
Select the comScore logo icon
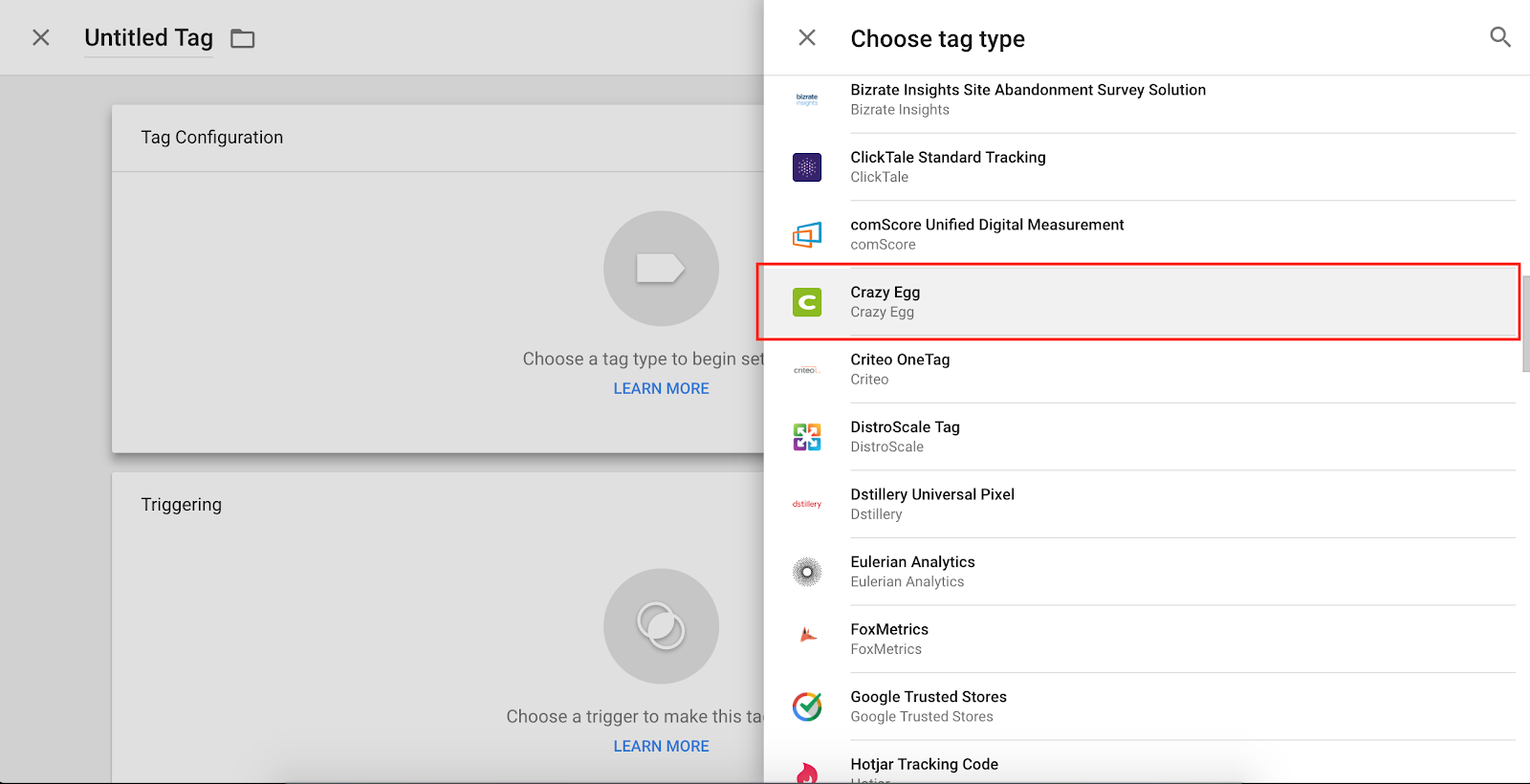coord(807,234)
